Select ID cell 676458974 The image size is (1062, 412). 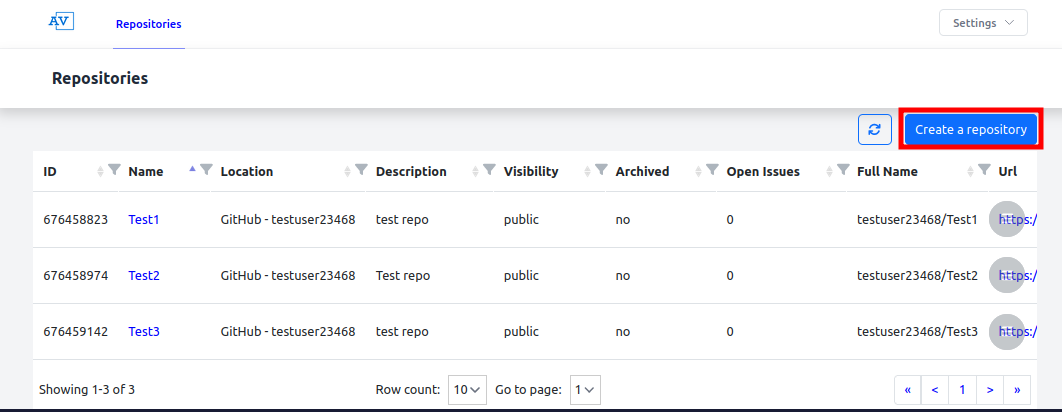(75, 276)
